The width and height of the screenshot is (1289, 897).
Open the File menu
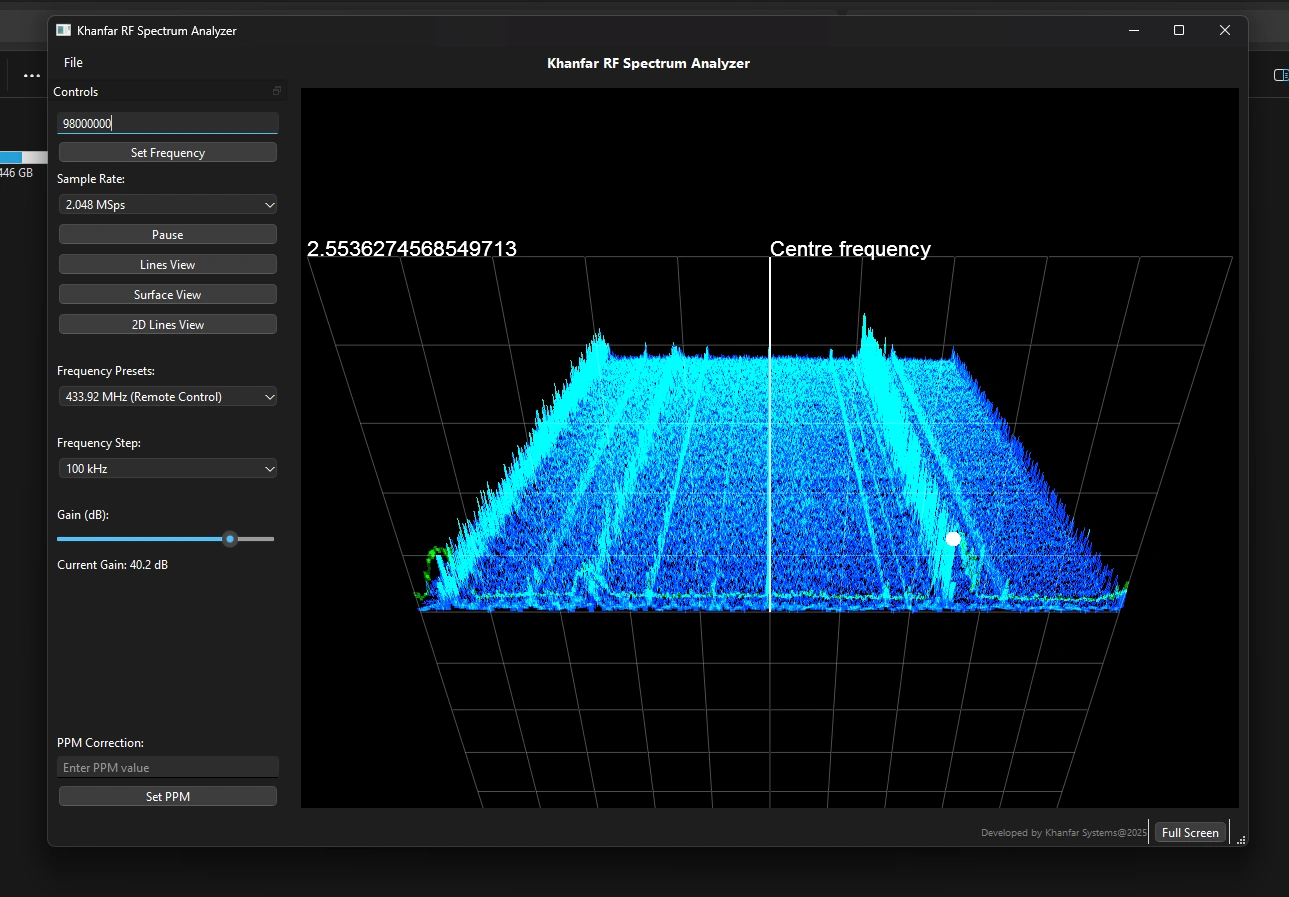point(72,62)
